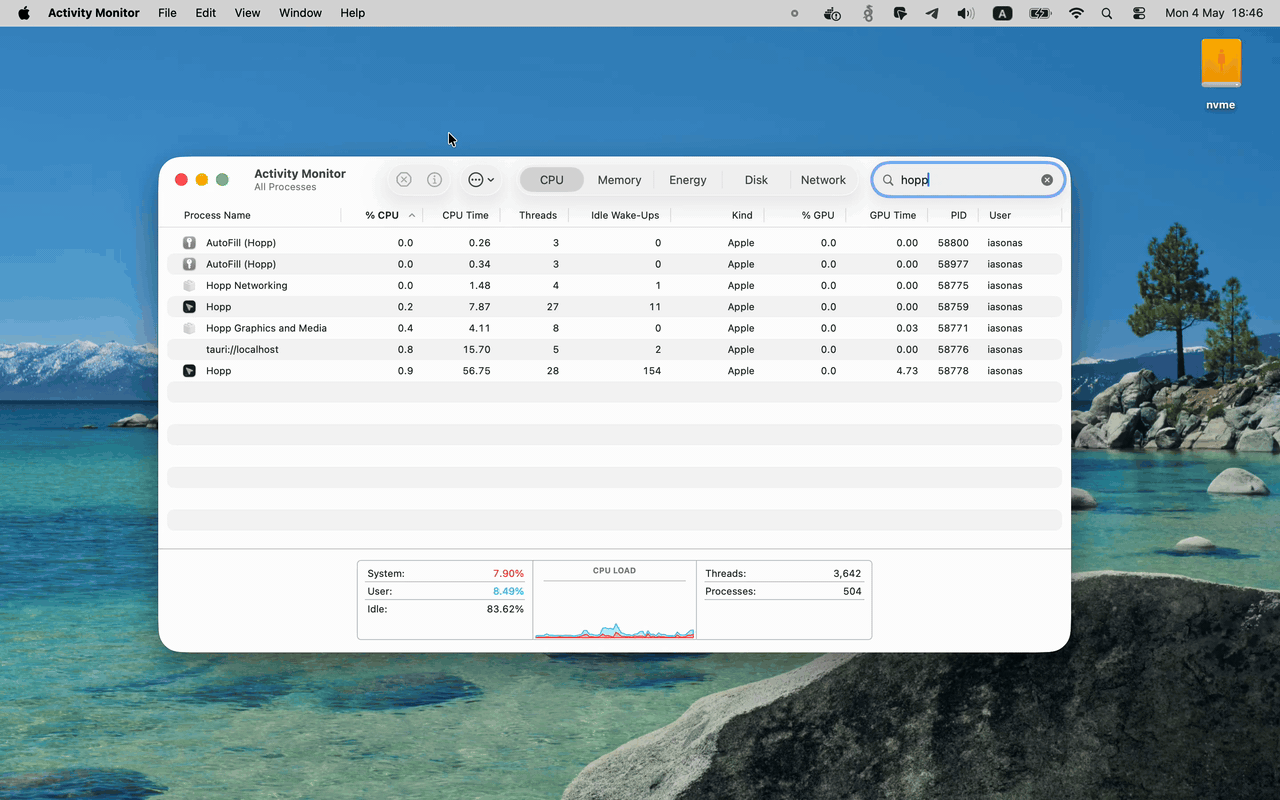Switch to the Energy tab
Image resolution: width=1280 pixels, height=800 pixels.
688,180
